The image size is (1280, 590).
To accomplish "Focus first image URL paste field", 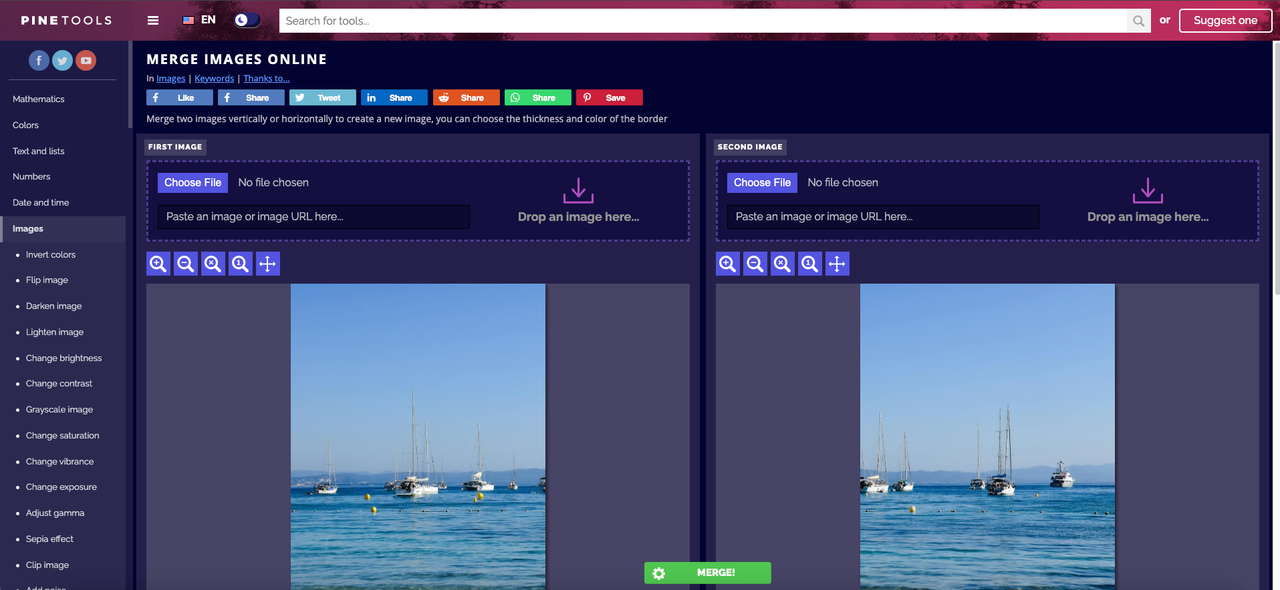I will pos(313,217).
